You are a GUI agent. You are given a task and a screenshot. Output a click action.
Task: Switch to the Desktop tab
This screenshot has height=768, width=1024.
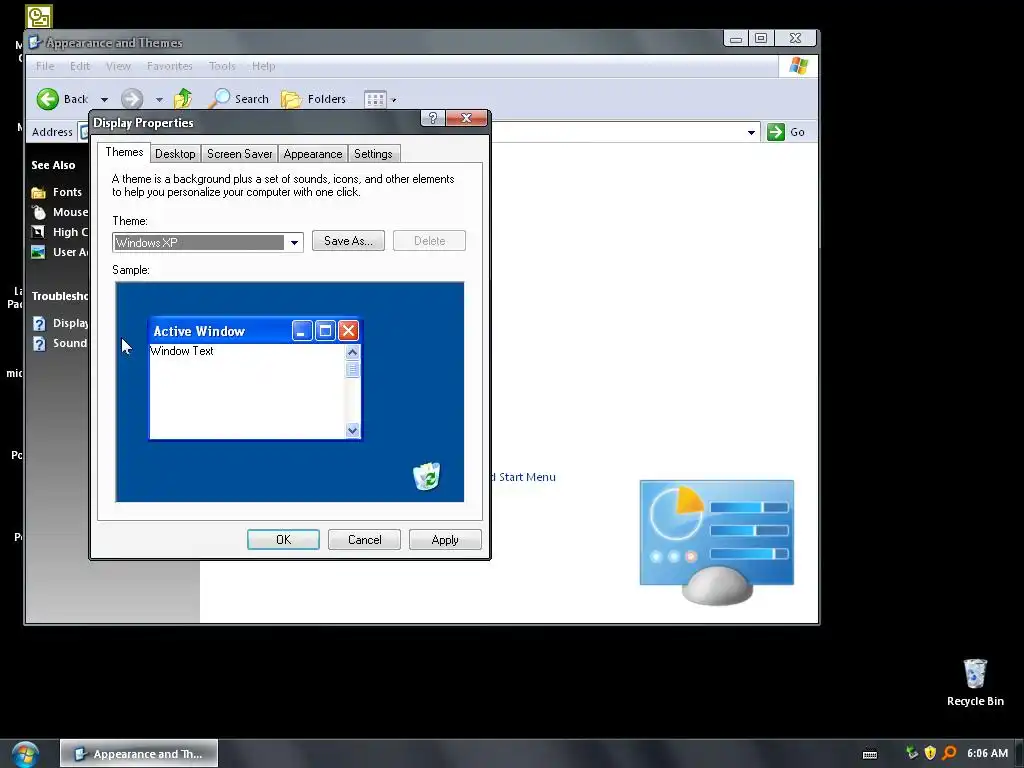click(175, 154)
